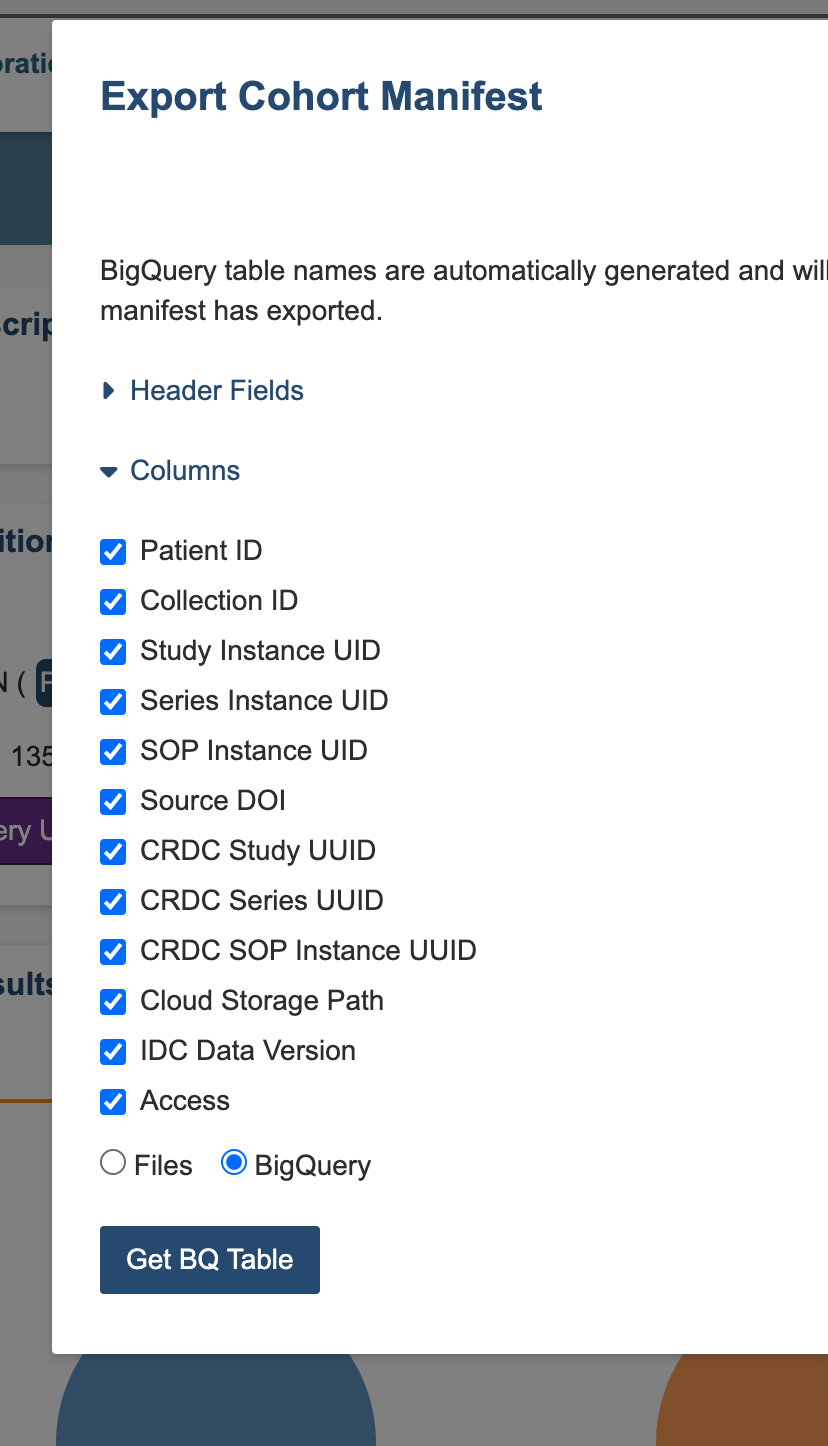The height and width of the screenshot is (1446, 828).
Task: Toggle the Series Instance UID checkbox
Action: tap(113, 701)
